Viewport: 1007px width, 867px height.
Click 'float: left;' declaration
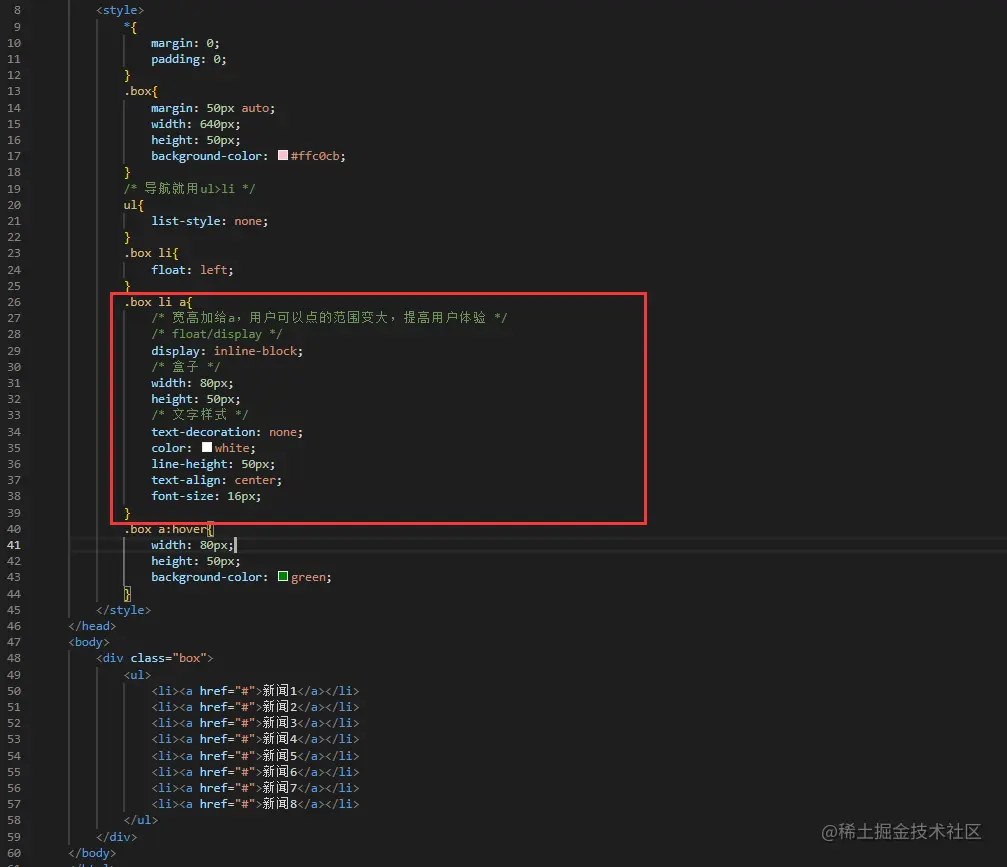pyautogui.click(x=192, y=270)
